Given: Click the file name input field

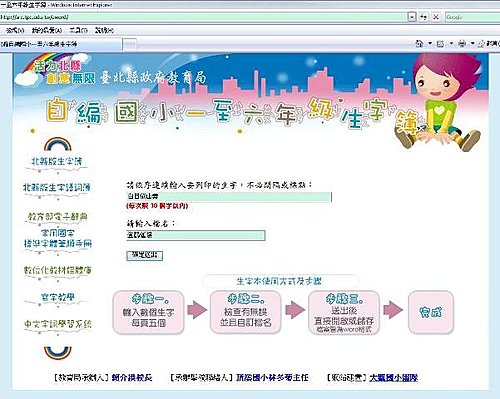Looking at the screenshot, I should point(196,235).
